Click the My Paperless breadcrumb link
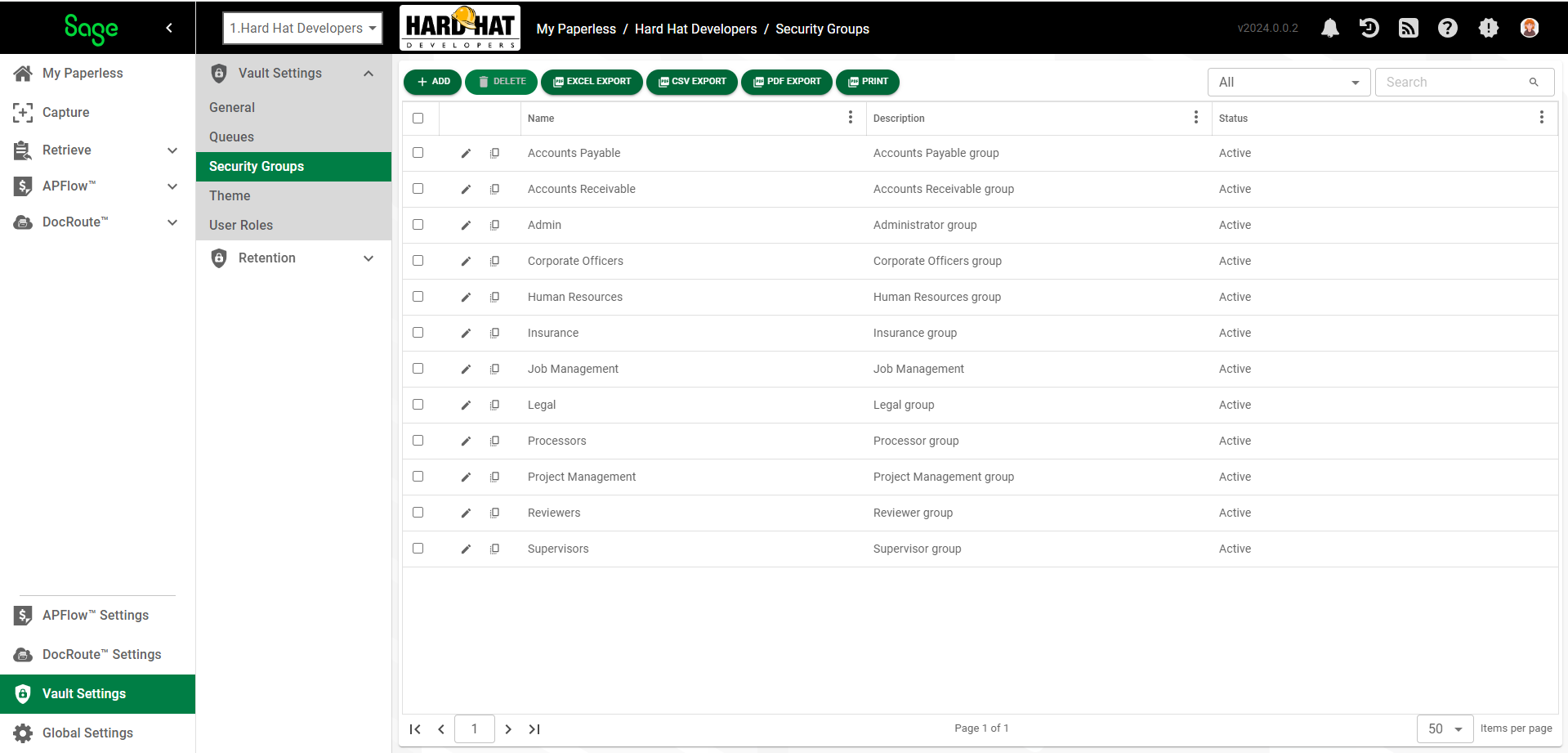This screenshot has height=753, width=1568. click(576, 29)
